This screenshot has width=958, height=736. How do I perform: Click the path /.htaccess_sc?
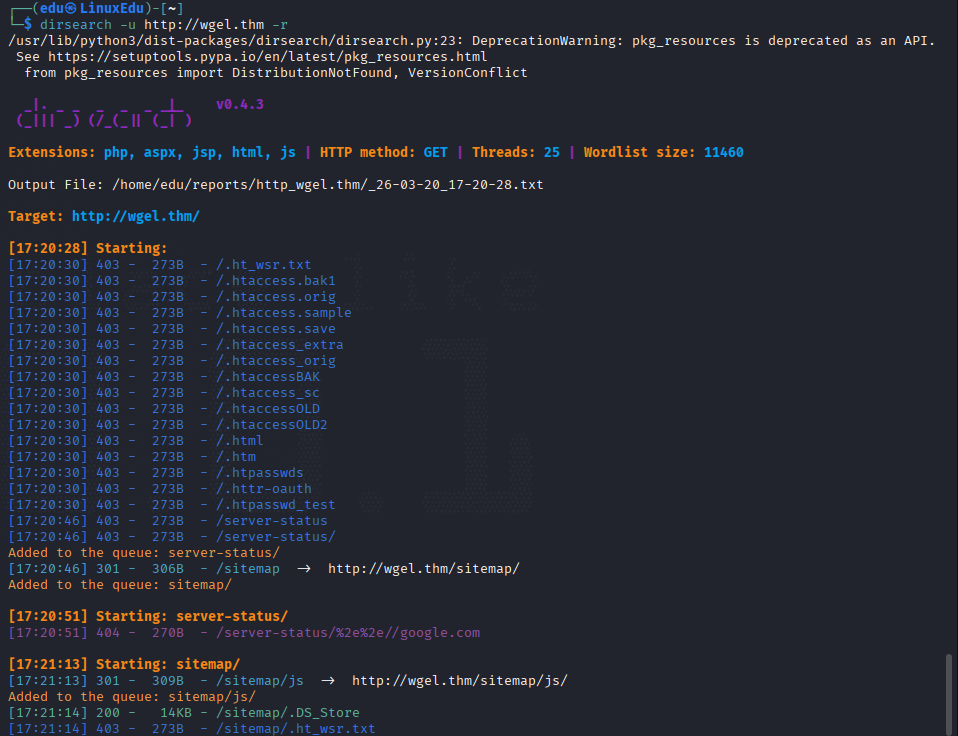(x=268, y=392)
